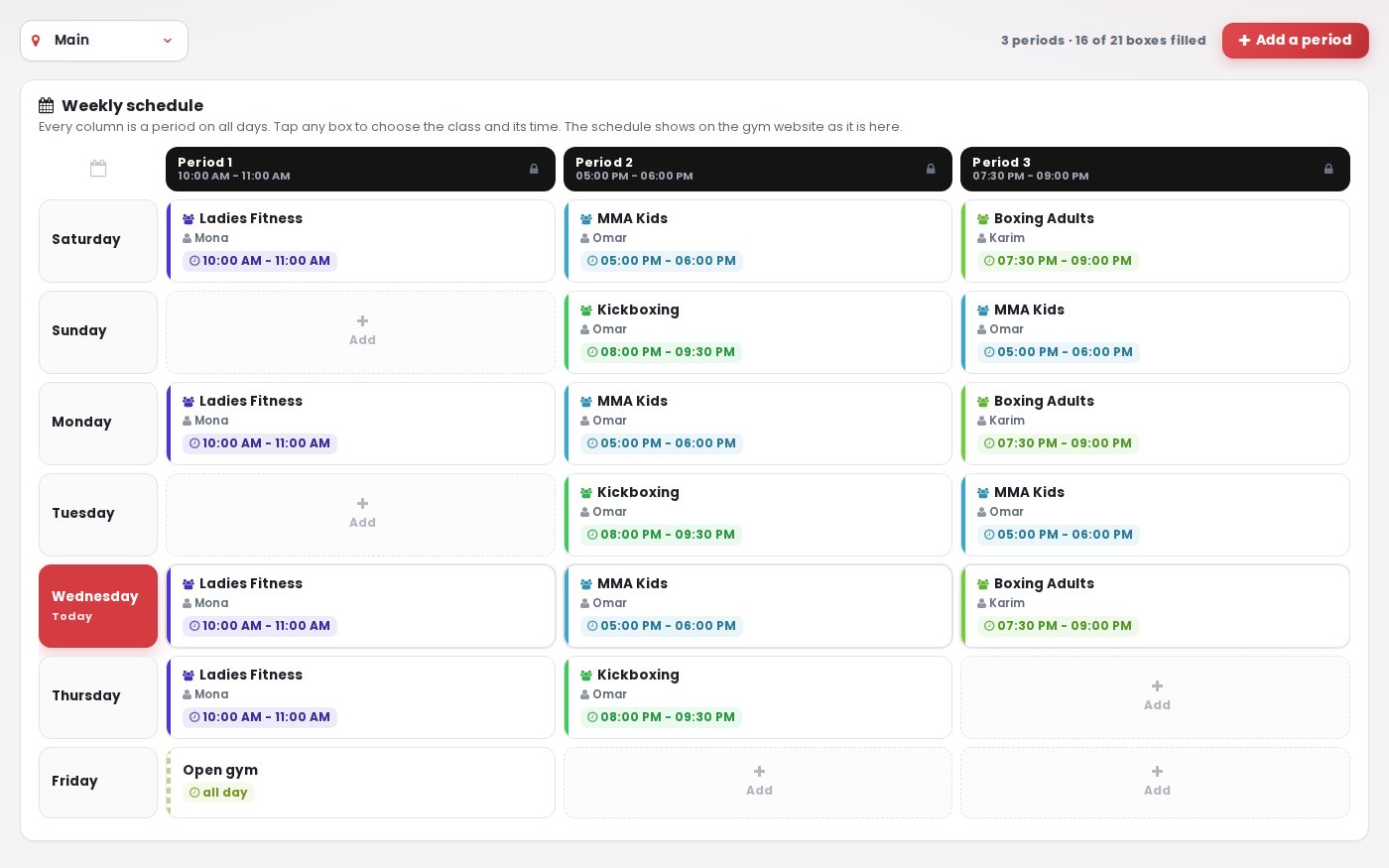The image size is (1389, 868).
Task: Select the Saturday day cell
Action: tap(98, 241)
